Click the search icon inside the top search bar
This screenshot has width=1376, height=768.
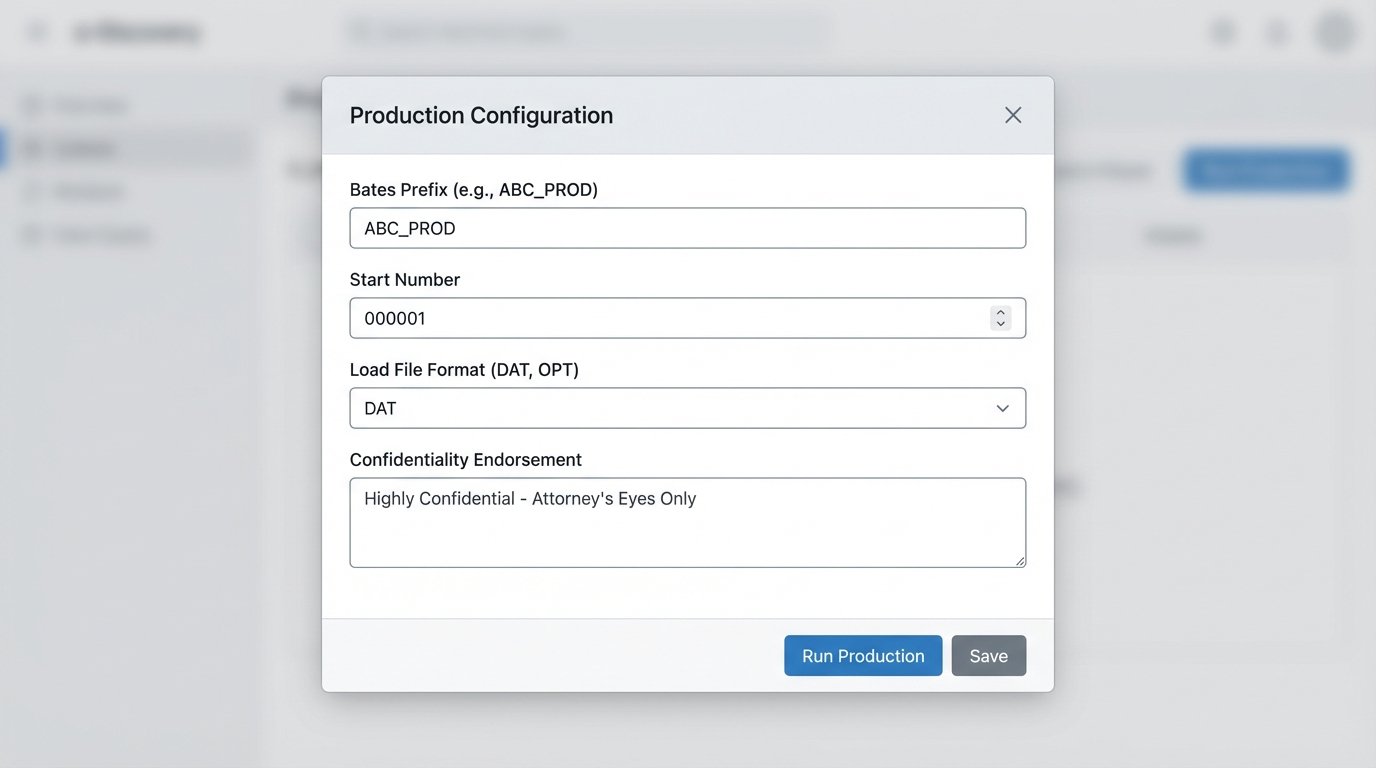[x=360, y=31]
